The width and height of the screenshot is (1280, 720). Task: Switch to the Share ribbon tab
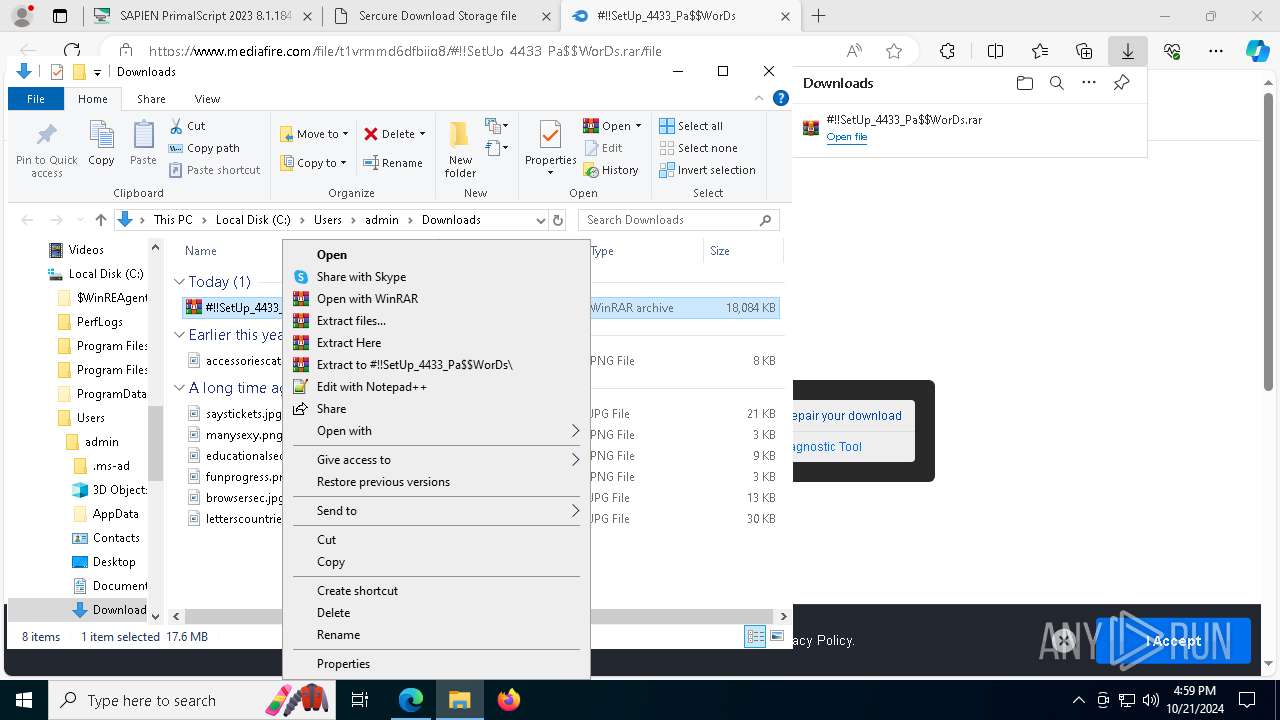151,98
